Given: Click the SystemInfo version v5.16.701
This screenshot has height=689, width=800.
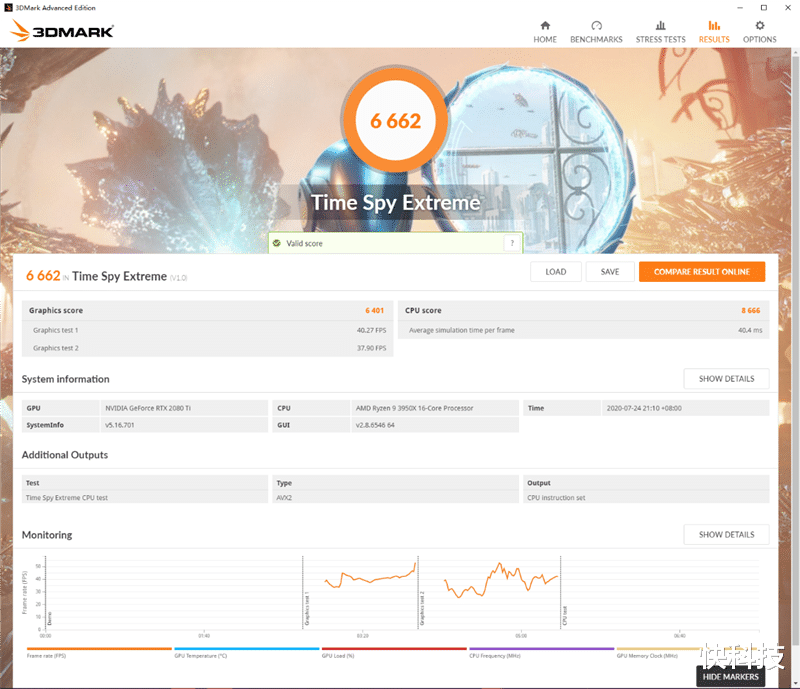Looking at the screenshot, I should click(120, 425).
